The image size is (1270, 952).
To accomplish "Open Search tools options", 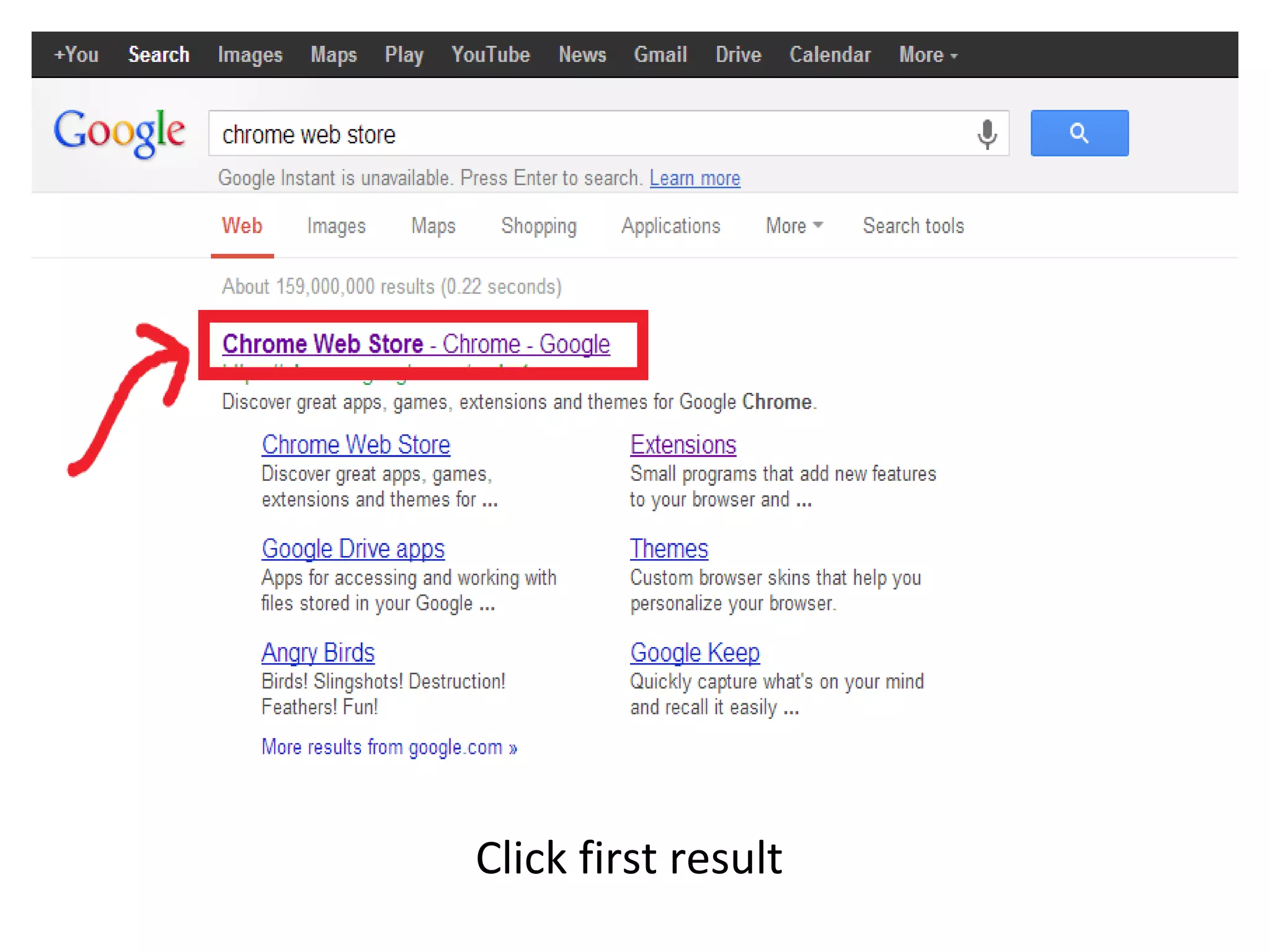I will pos(913,226).
